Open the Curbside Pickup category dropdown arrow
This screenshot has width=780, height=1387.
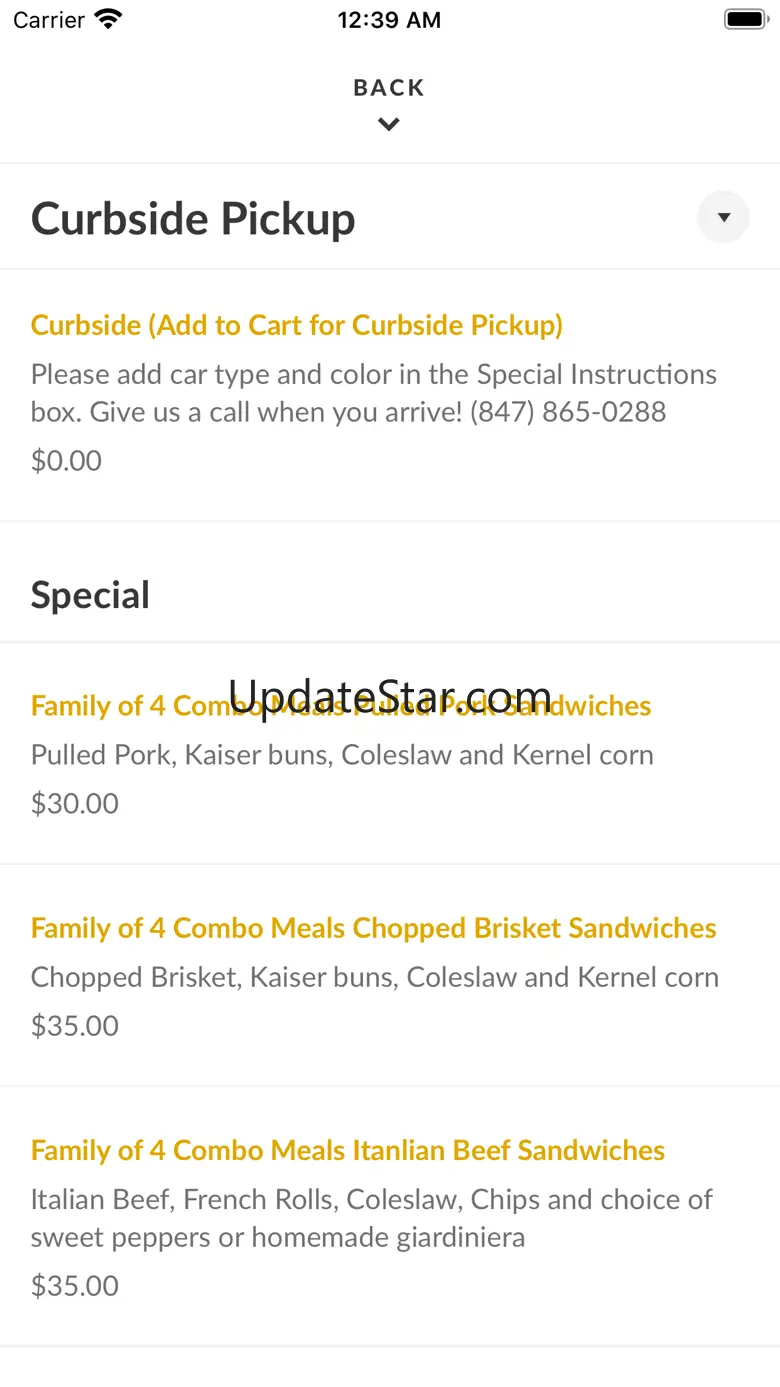(x=723, y=217)
